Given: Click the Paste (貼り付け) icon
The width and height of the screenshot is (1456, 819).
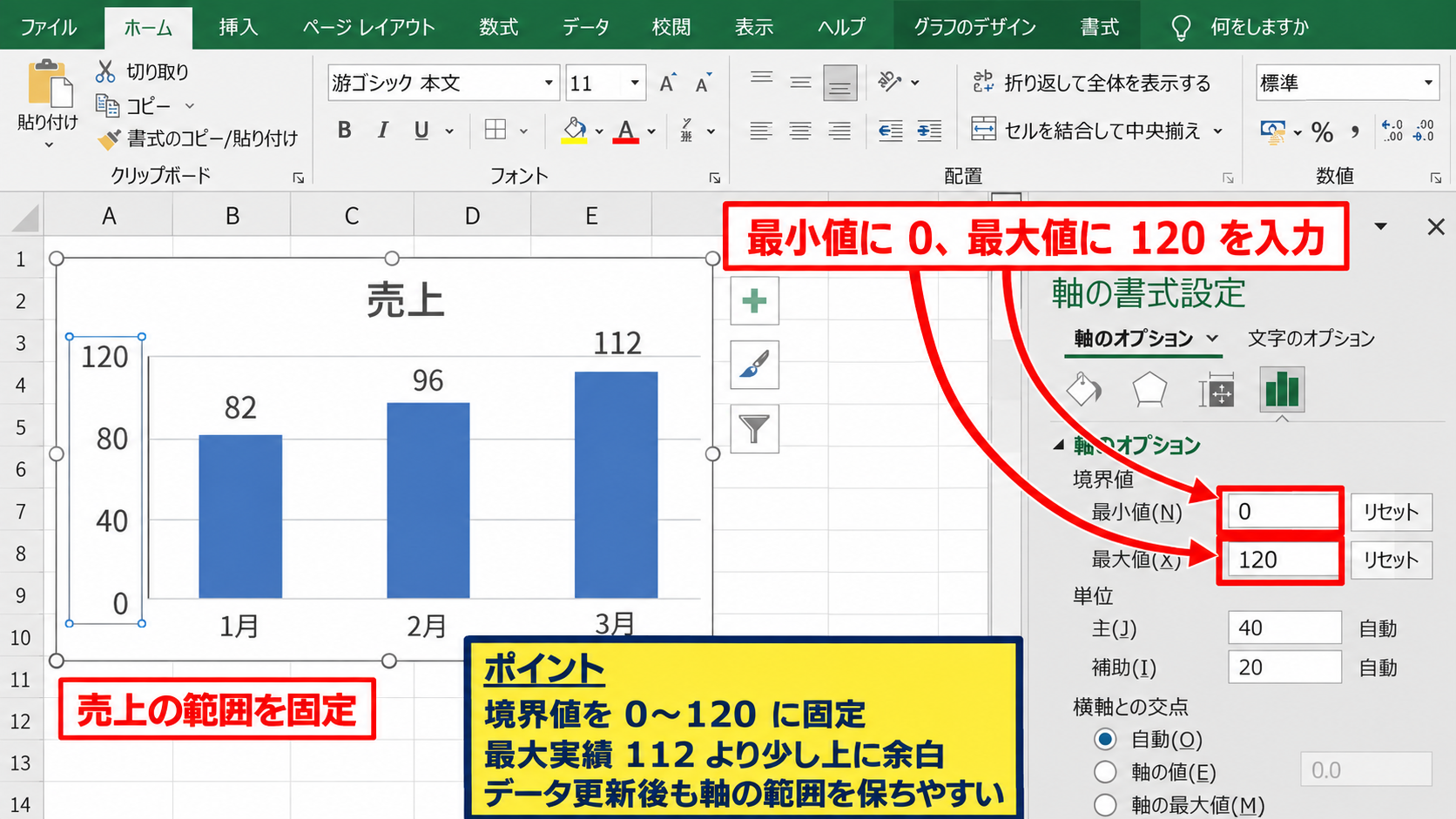Looking at the screenshot, I should click(x=50, y=84).
